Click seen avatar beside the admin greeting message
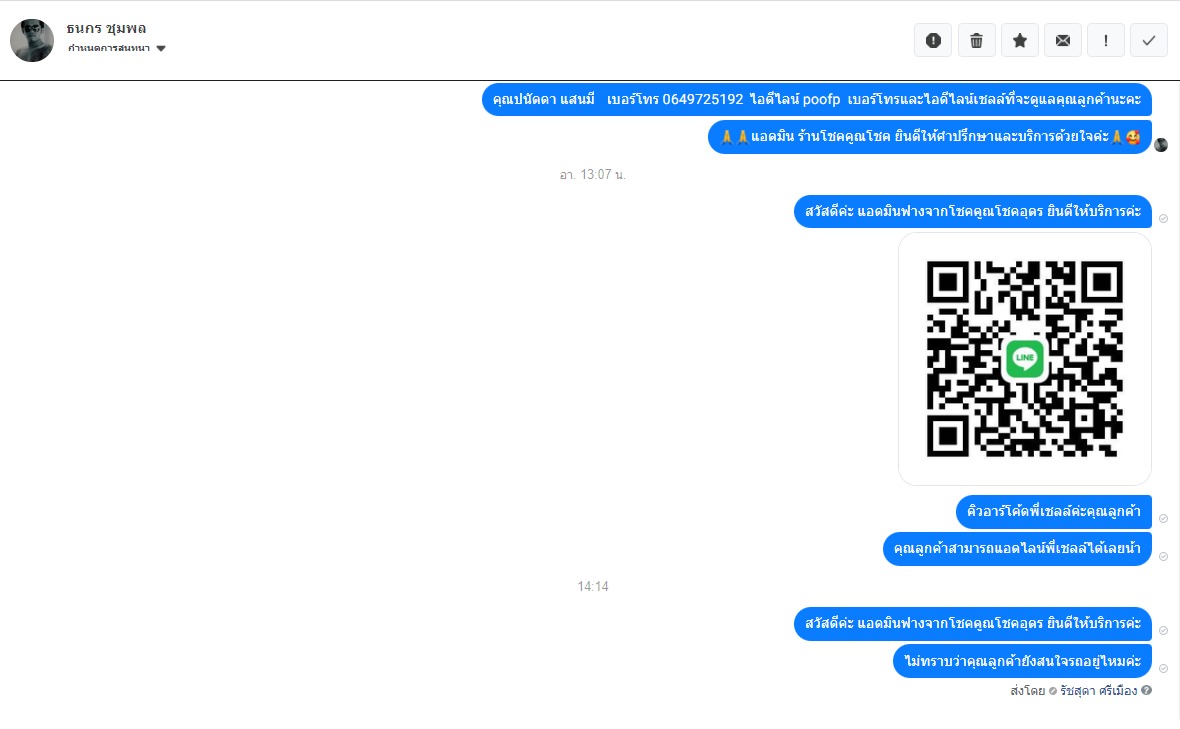 [x=1161, y=144]
